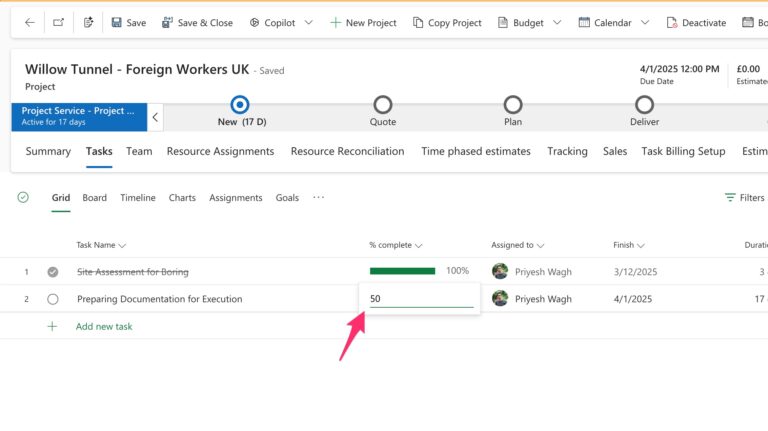Click the 100% green progress bar
Image resolution: width=768 pixels, height=431 pixels.
coord(402,271)
